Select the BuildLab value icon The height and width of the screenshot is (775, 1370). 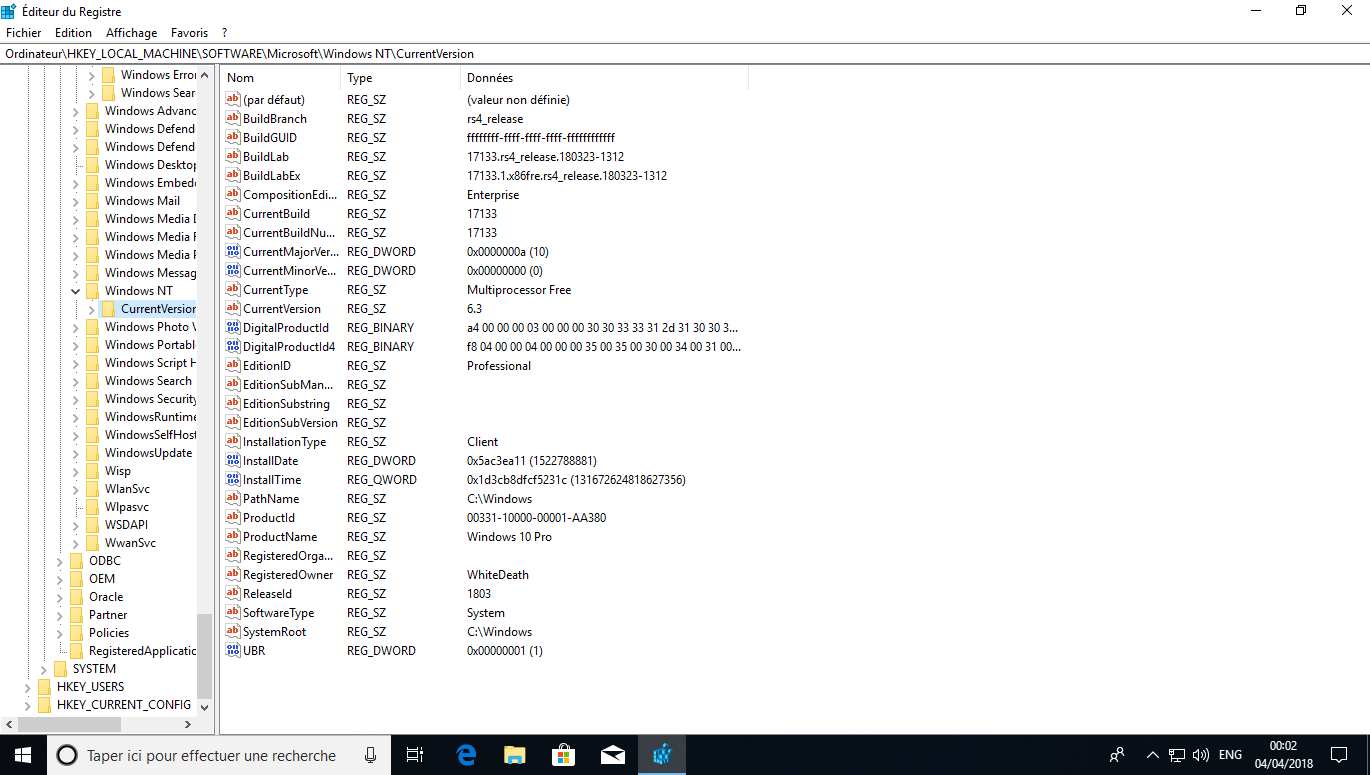click(x=233, y=157)
